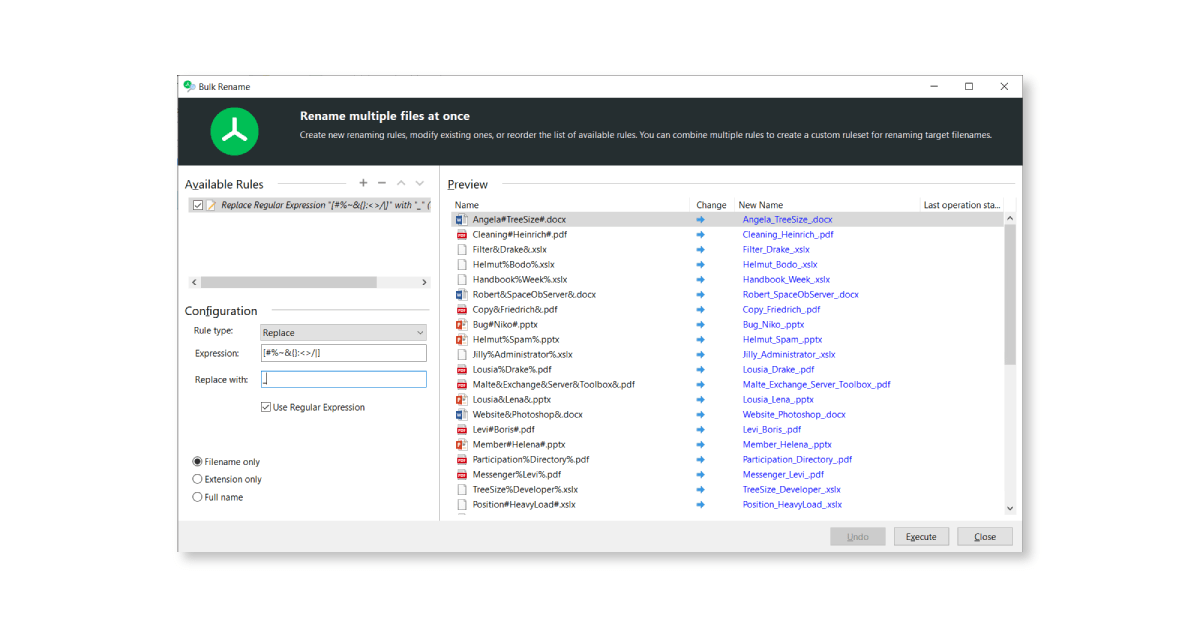Click the Expression input field
This screenshot has width=1200, height=627.
343,353
